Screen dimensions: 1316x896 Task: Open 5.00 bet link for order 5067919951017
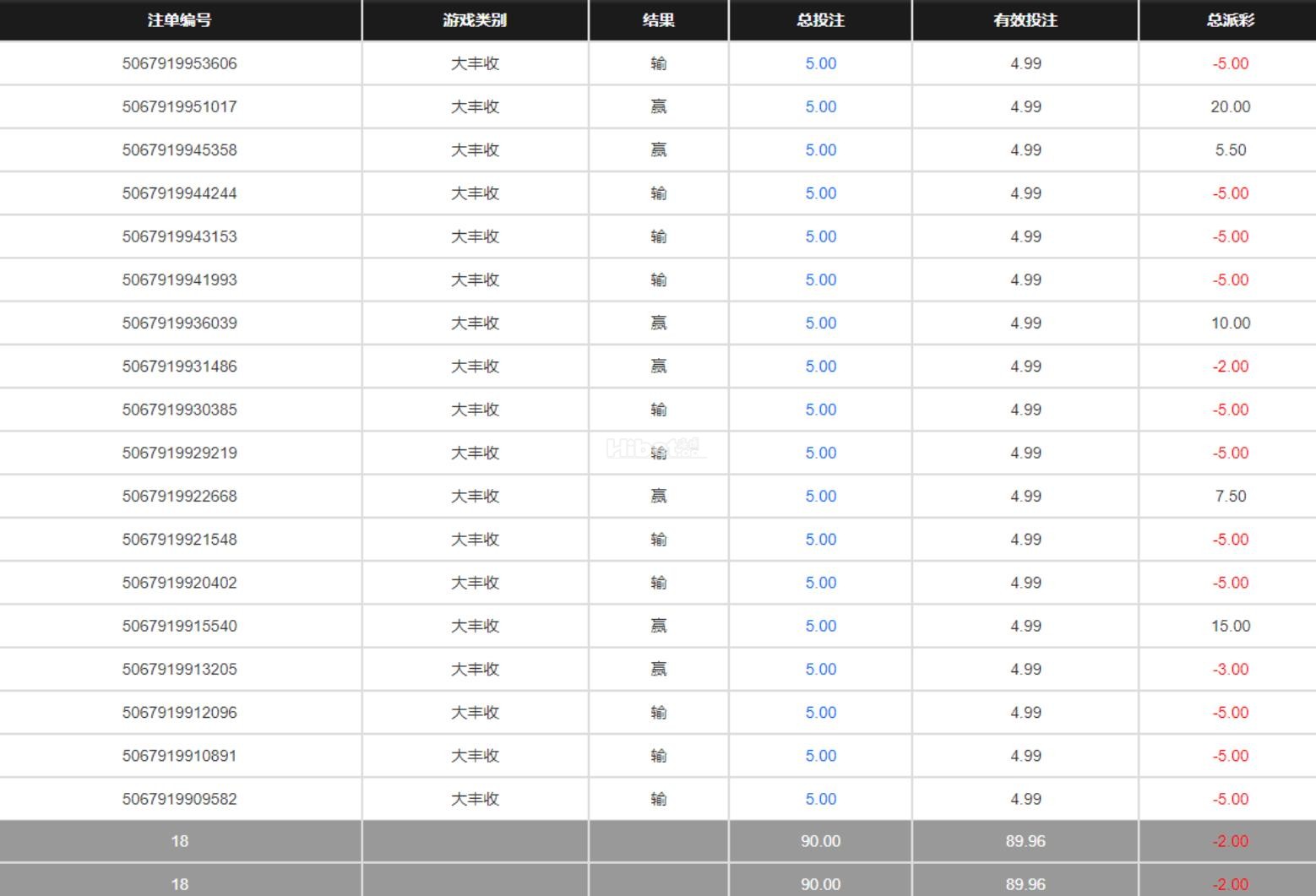[820, 106]
